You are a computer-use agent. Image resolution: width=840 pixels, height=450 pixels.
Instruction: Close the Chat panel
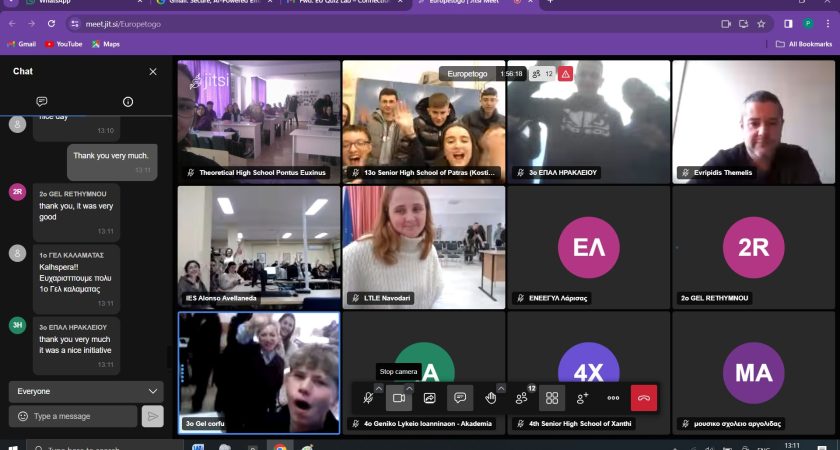[x=153, y=72]
